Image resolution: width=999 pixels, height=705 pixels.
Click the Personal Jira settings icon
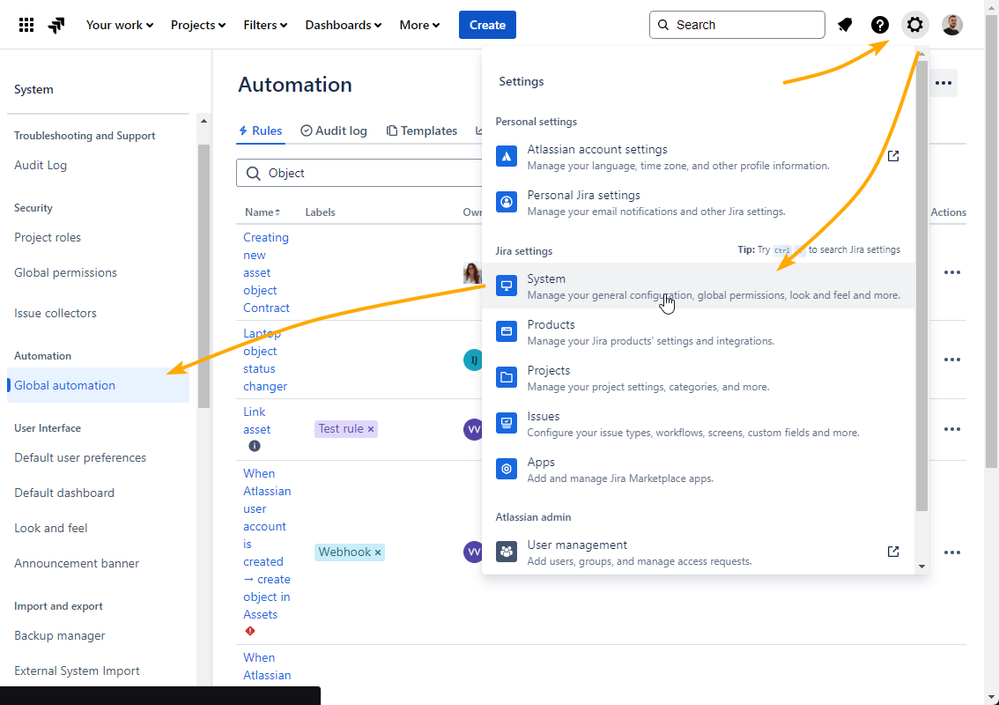tap(507, 203)
